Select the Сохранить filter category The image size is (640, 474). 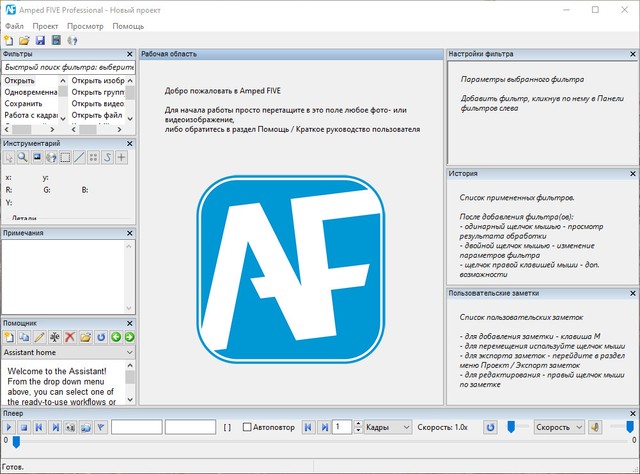[x=23, y=104]
